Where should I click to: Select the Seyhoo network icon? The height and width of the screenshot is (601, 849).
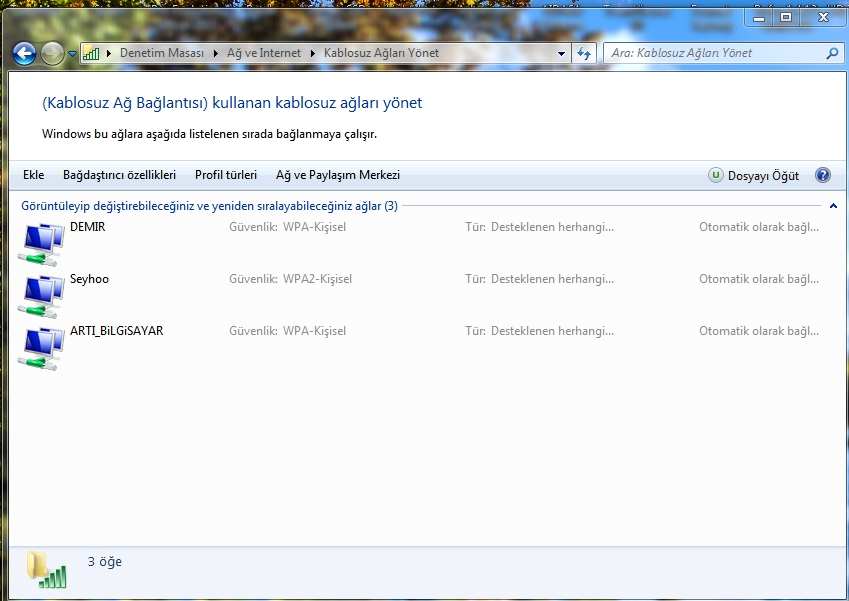[41, 296]
